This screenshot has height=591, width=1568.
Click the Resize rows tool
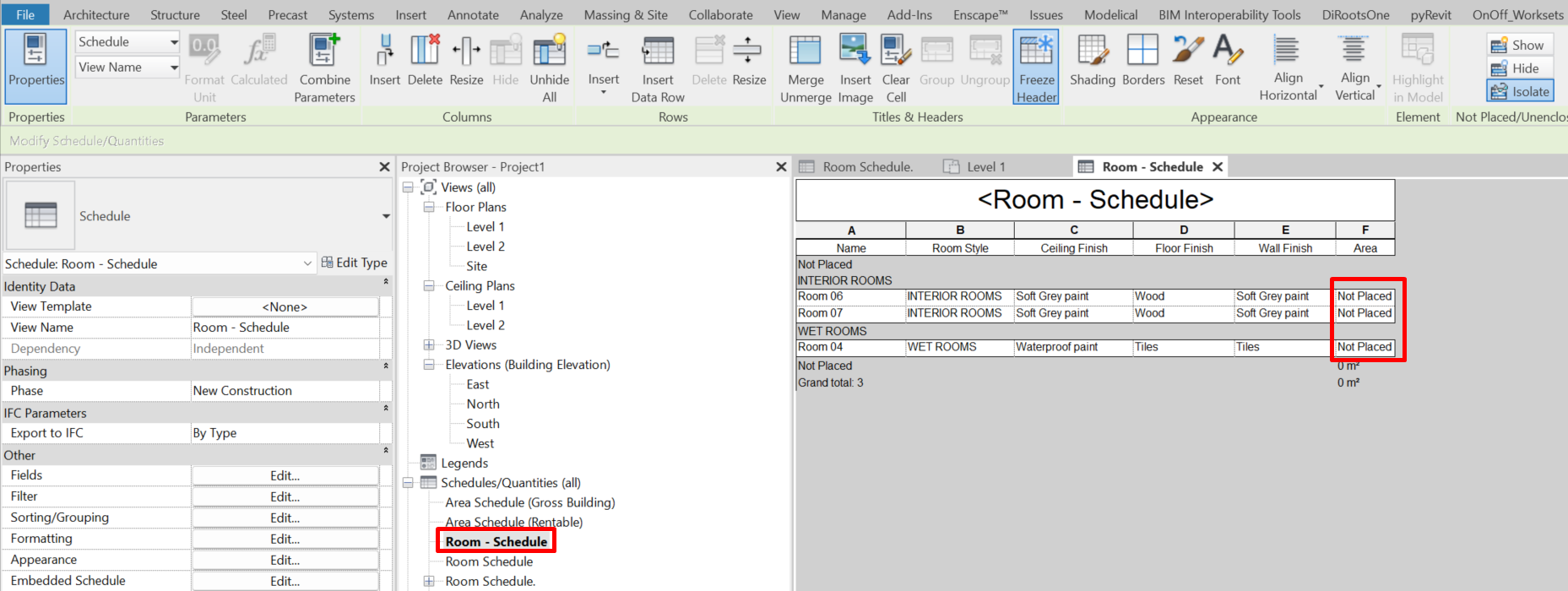pyautogui.click(x=749, y=61)
